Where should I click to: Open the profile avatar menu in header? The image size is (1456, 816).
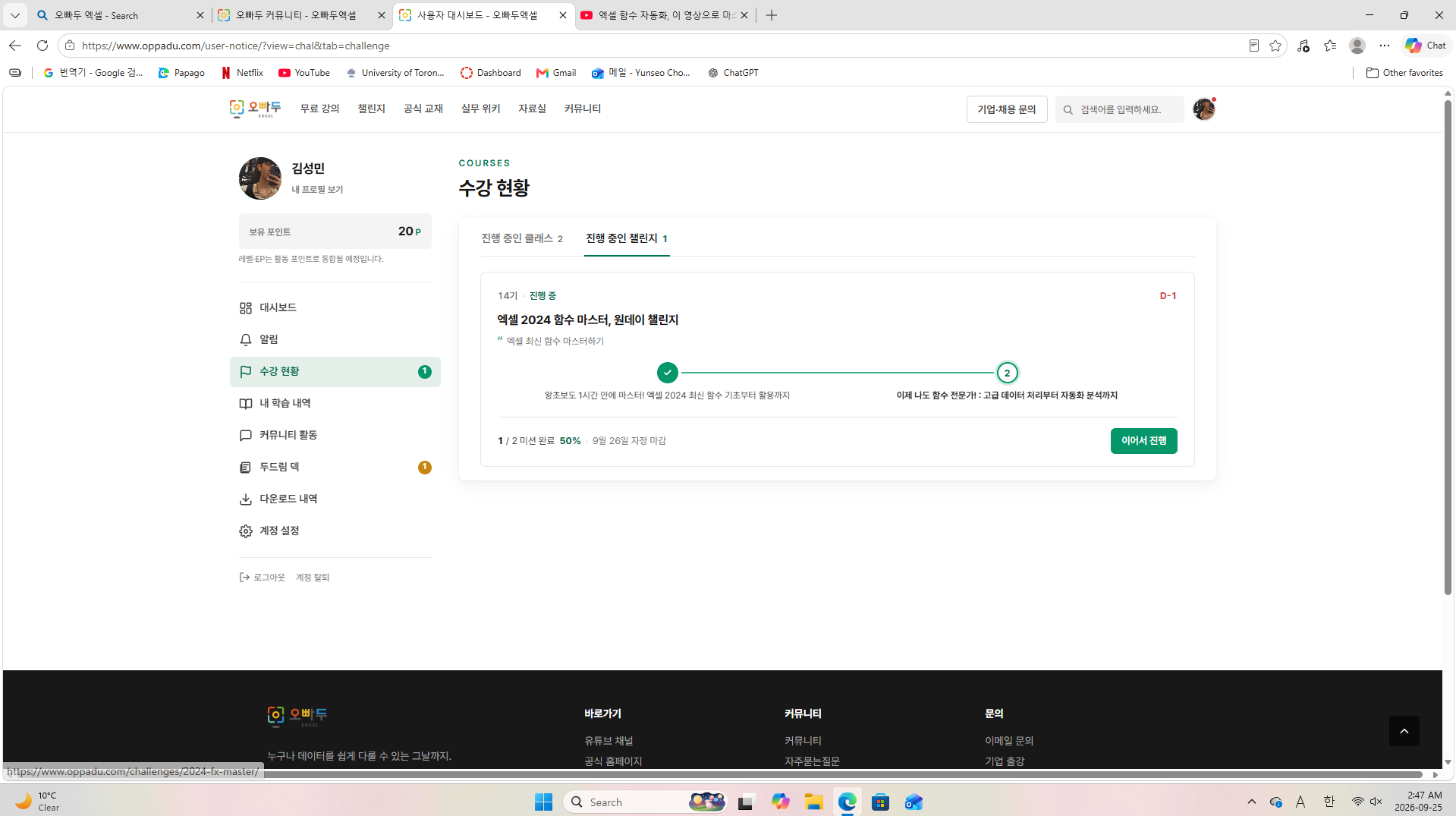click(1203, 109)
